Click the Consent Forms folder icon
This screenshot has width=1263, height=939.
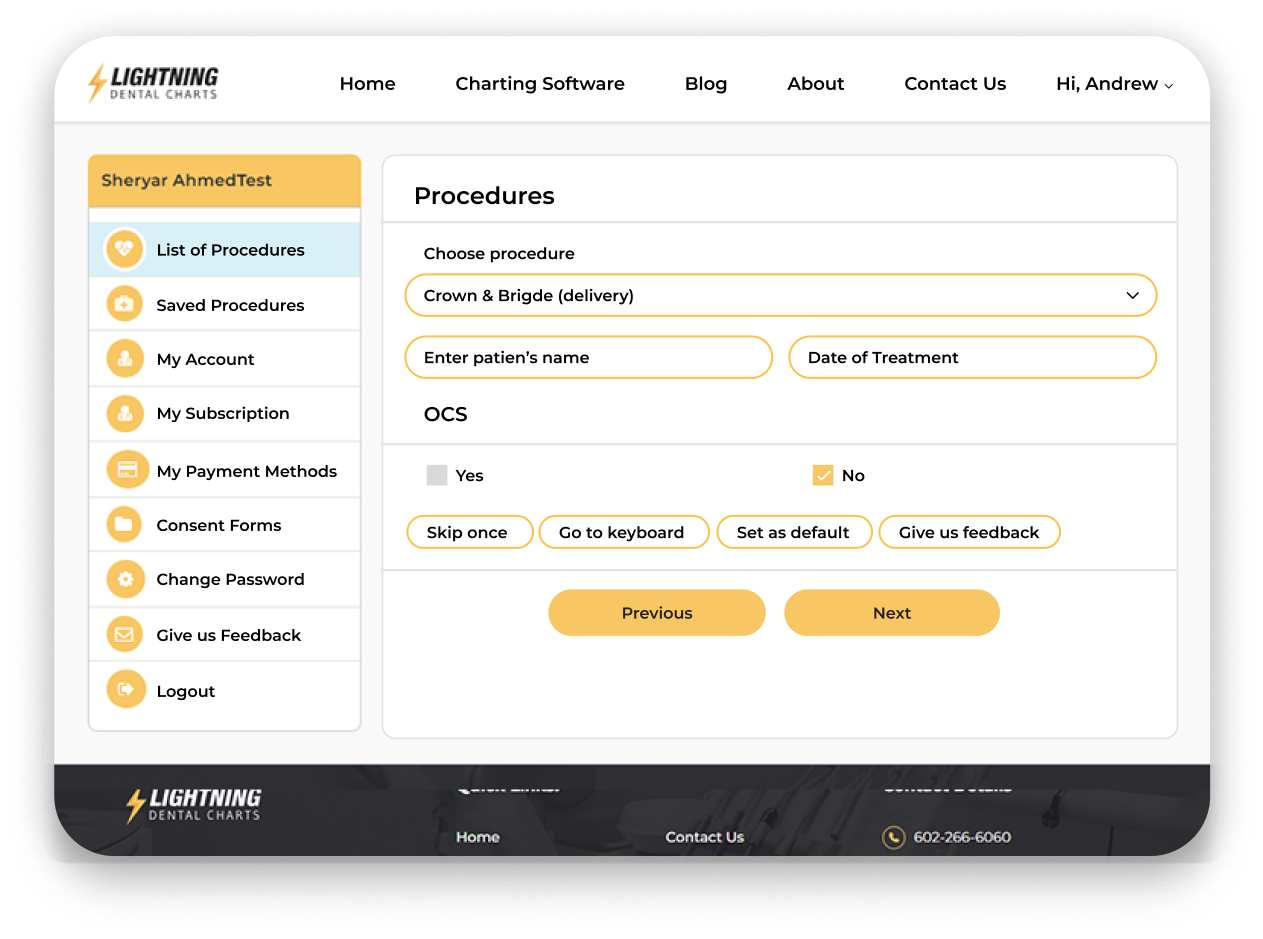pyautogui.click(x=125, y=524)
